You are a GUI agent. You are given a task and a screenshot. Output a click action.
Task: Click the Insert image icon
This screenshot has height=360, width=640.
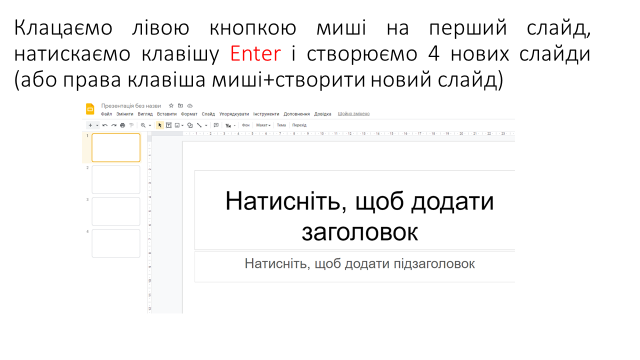point(177,125)
